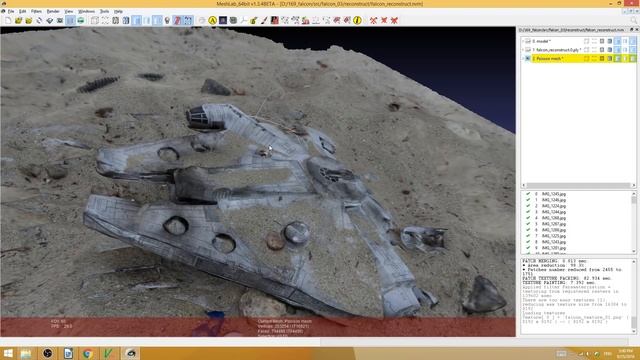Open the View menu
Image resolution: width=640 pixels, height=360 pixels.
point(69,11)
